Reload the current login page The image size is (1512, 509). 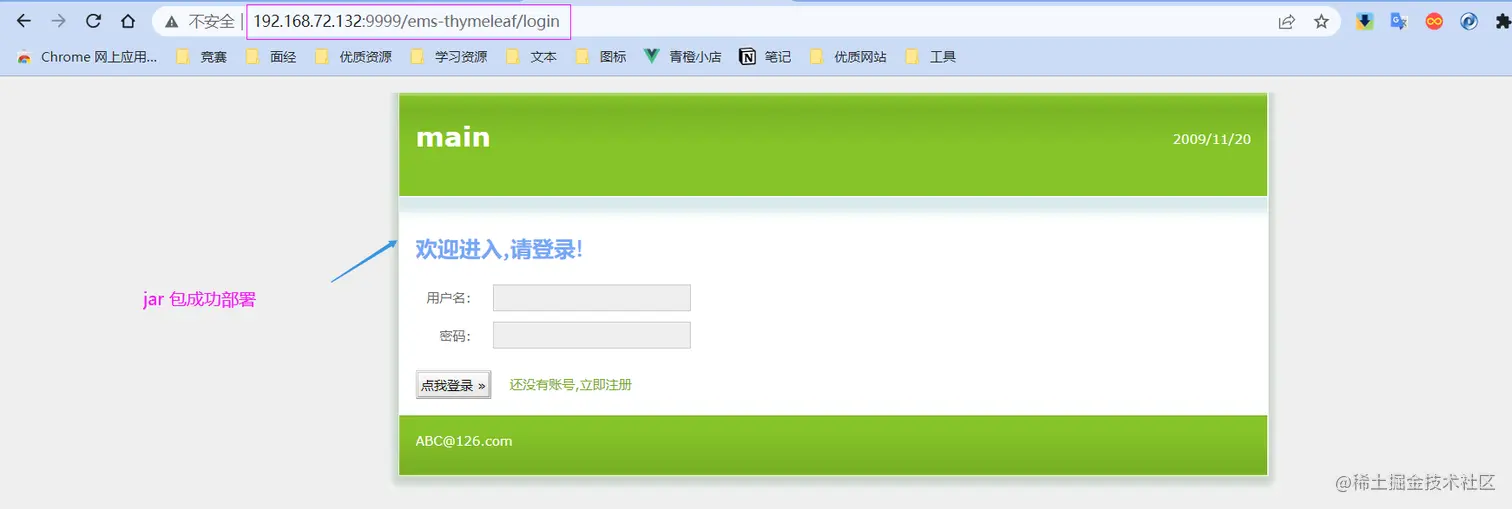[x=93, y=21]
